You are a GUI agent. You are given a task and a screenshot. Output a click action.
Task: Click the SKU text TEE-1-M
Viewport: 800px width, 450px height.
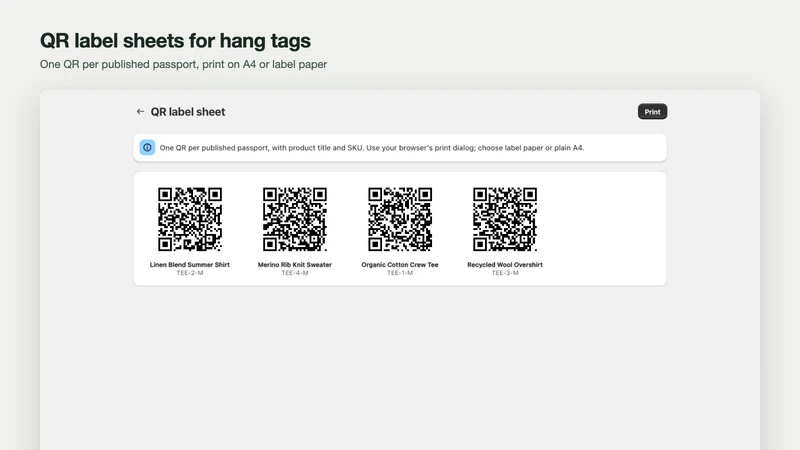point(400,273)
